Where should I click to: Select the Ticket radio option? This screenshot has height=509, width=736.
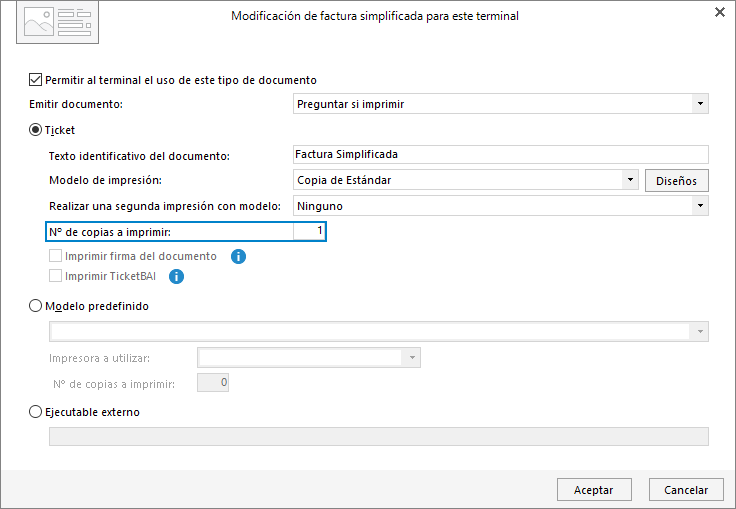pyautogui.click(x=35, y=130)
